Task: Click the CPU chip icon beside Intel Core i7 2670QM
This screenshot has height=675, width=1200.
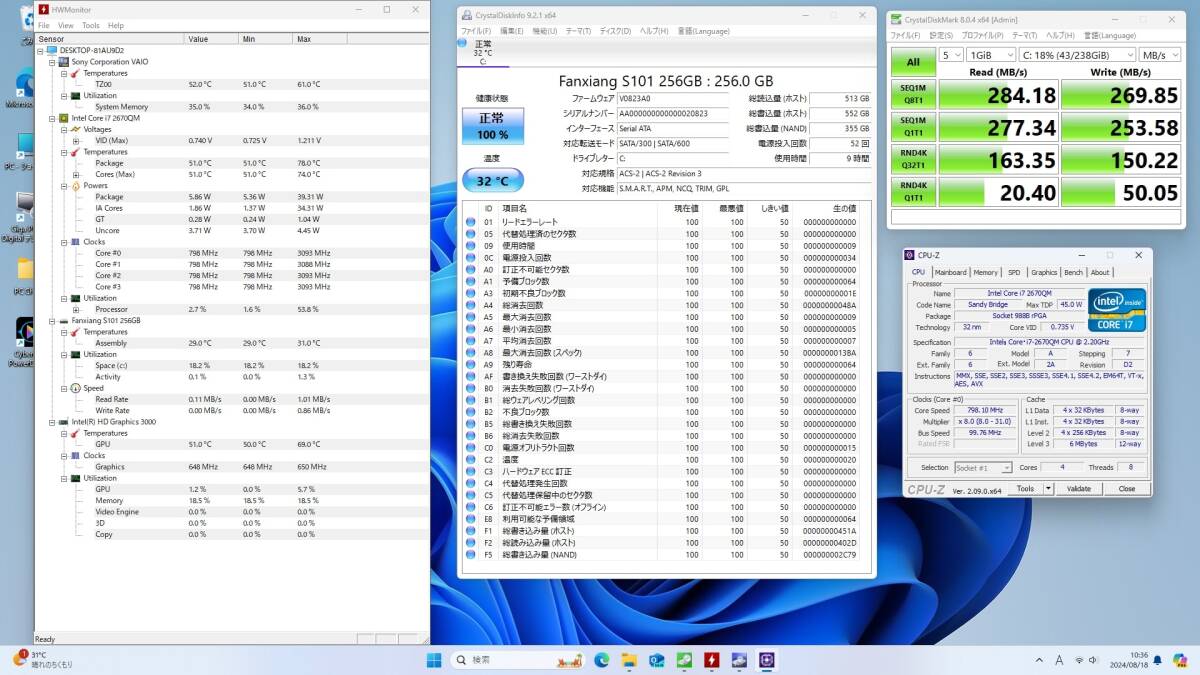Action: point(64,118)
